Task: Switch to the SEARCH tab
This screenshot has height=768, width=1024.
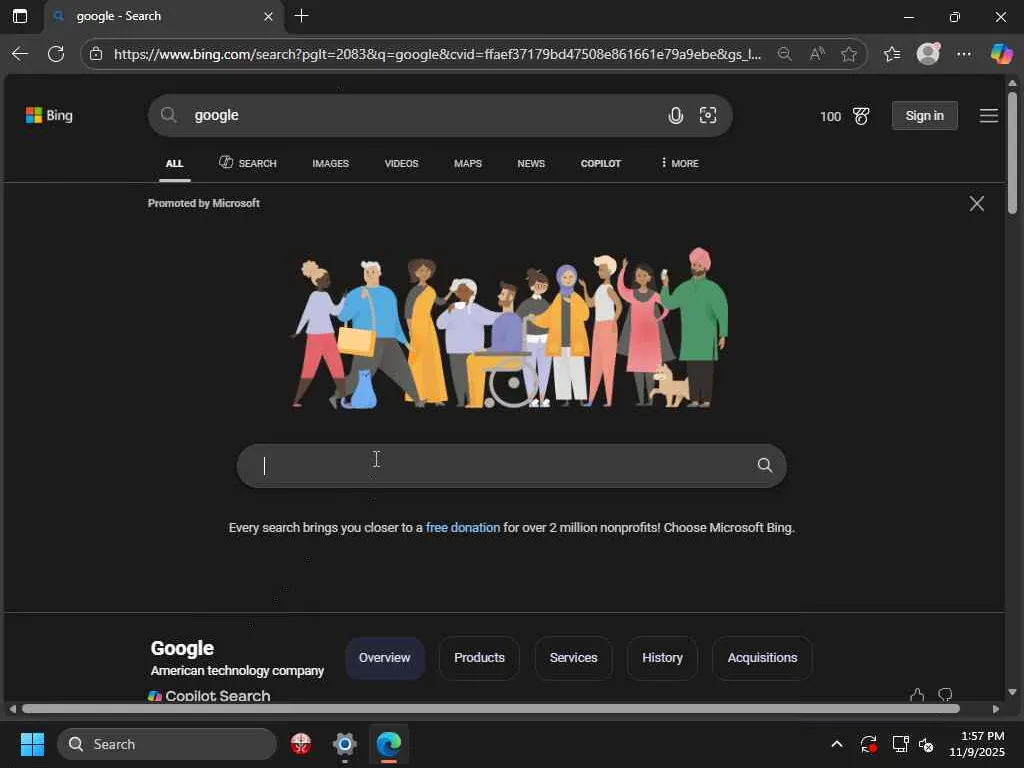Action: tap(248, 163)
